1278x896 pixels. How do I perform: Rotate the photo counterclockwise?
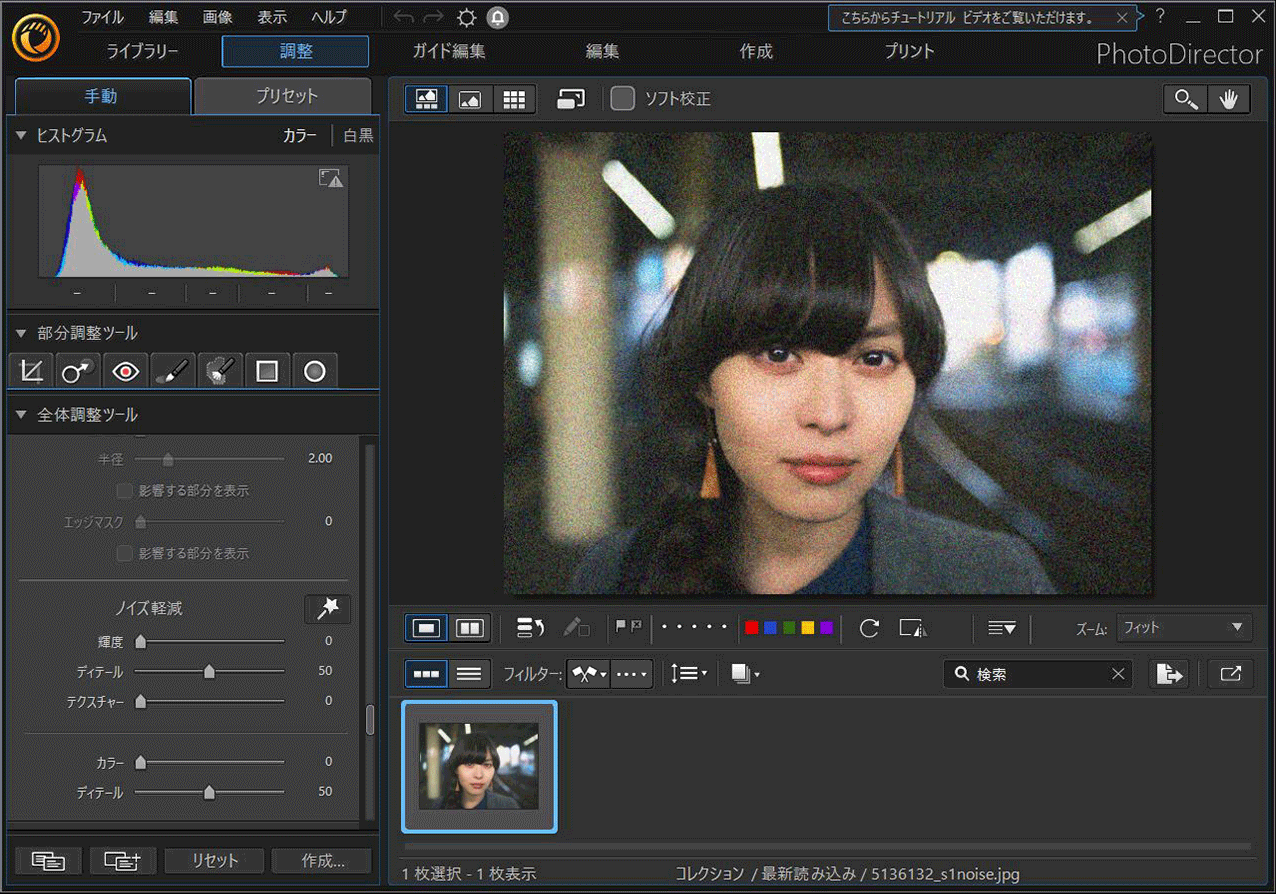point(868,628)
